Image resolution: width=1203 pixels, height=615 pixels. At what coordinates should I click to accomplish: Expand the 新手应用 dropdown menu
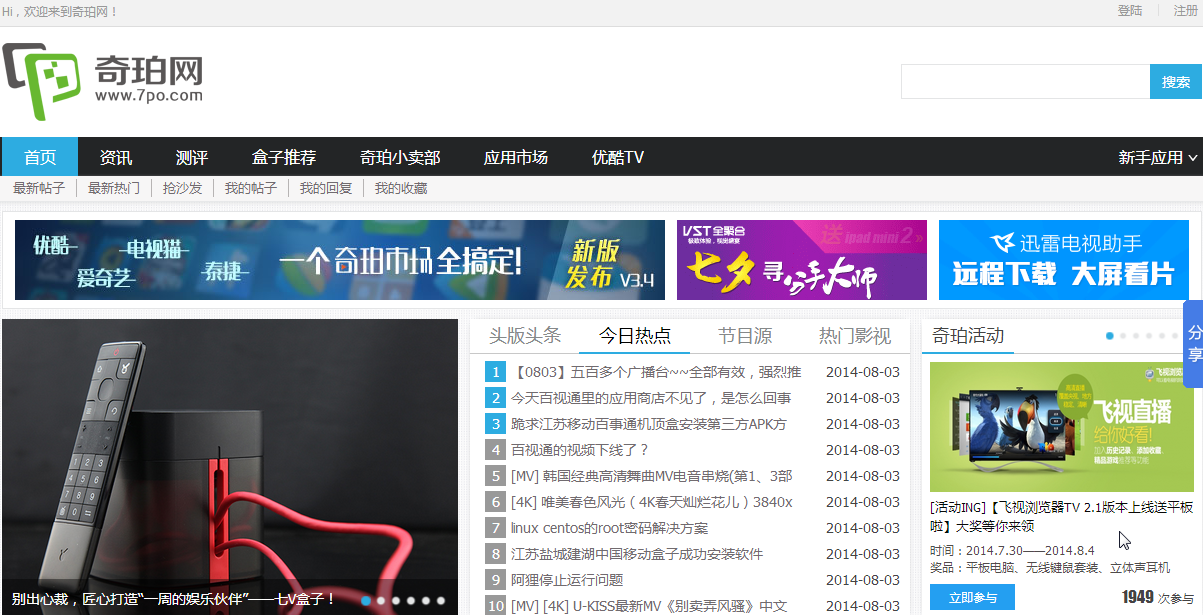click(x=1157, y=157)
